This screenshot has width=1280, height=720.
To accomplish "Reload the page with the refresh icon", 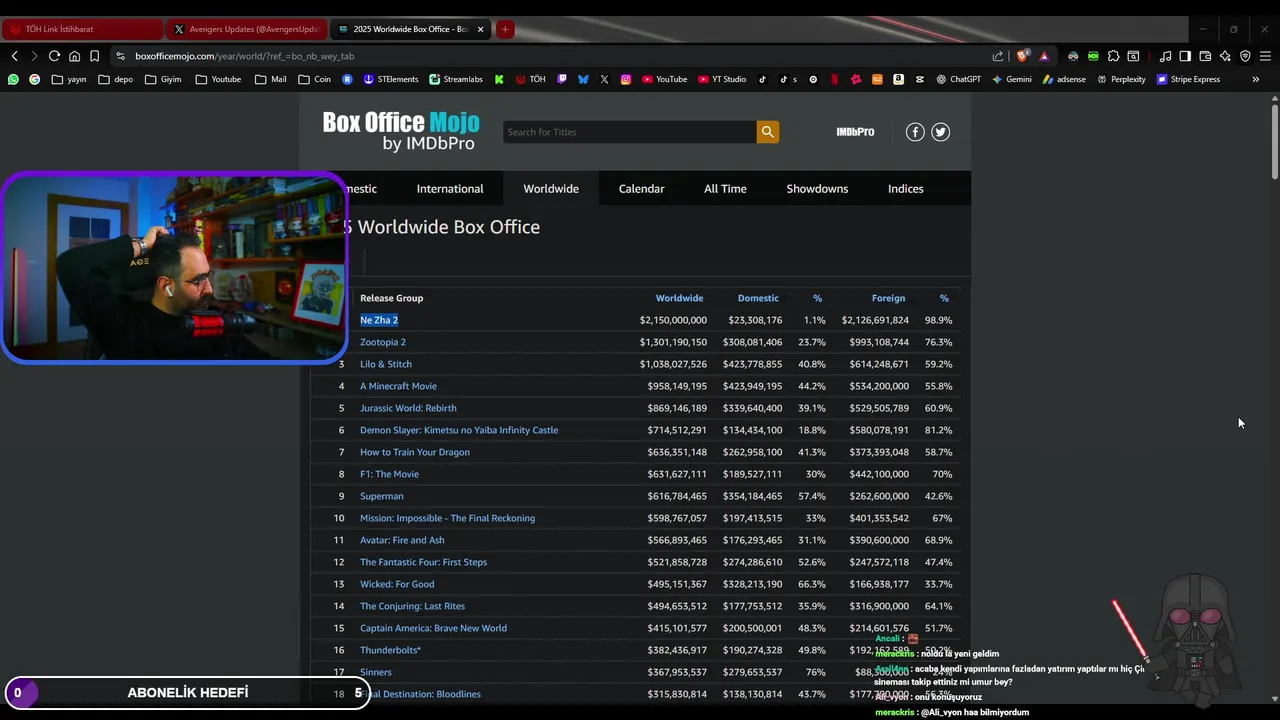I will pos(54,56).
